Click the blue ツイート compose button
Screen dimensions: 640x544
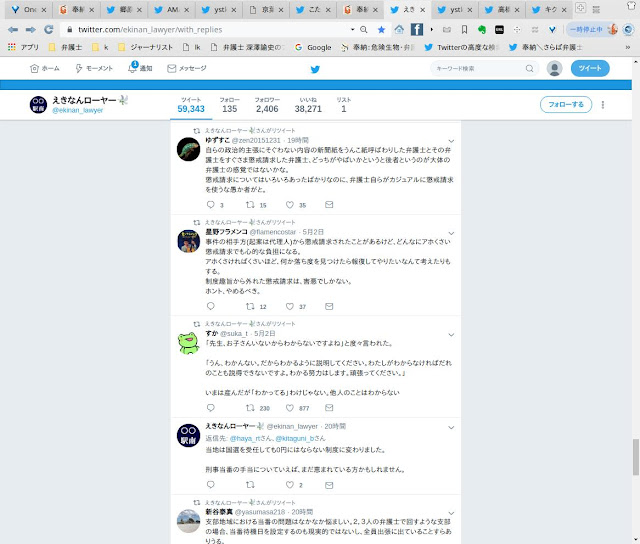[x=590, y=69]
